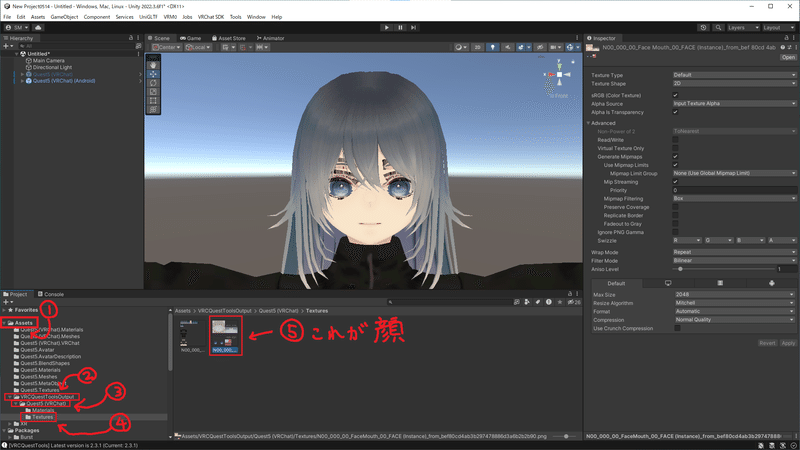Toggle scene lighting lightbulb

click(492, 47)
